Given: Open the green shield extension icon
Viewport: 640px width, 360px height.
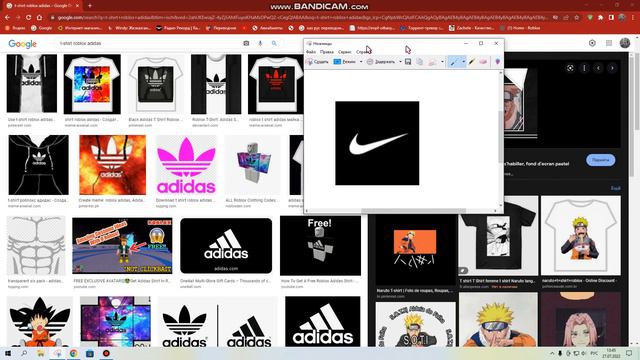Looking at the screenshot, I should pyautogui.click(x=590, y=18).
